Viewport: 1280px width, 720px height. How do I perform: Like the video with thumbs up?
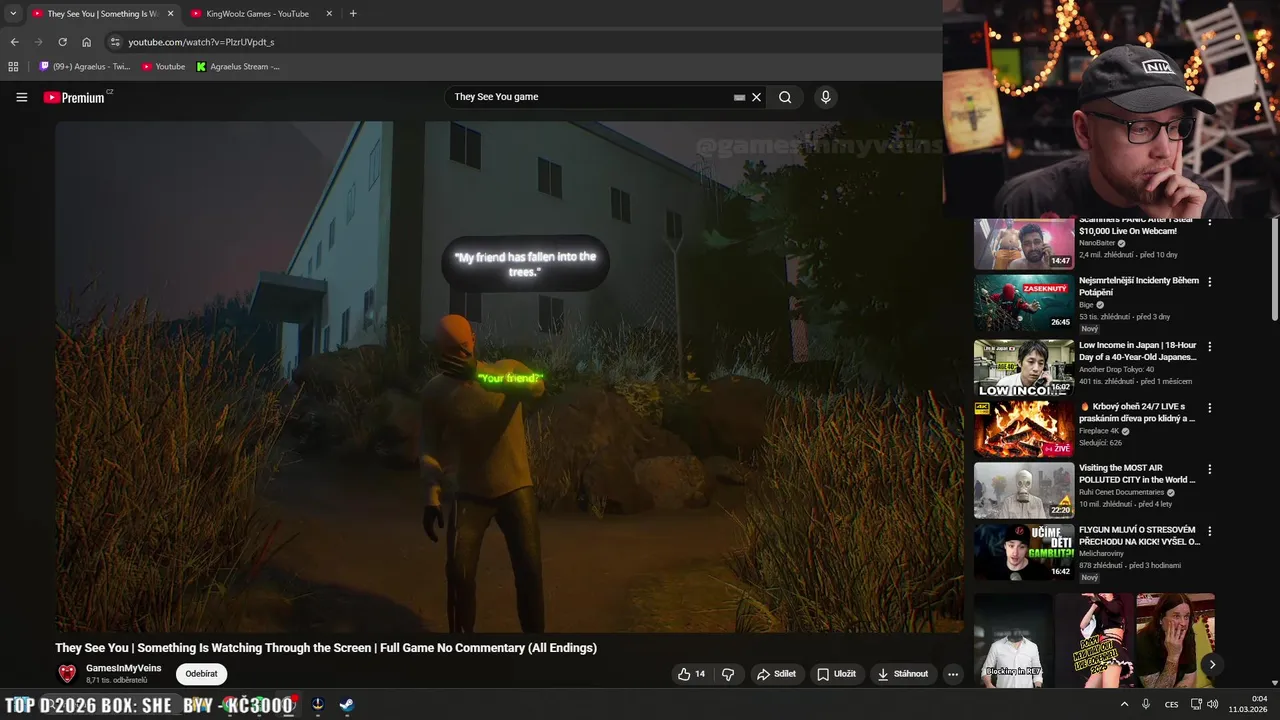(x=691, y=674)
